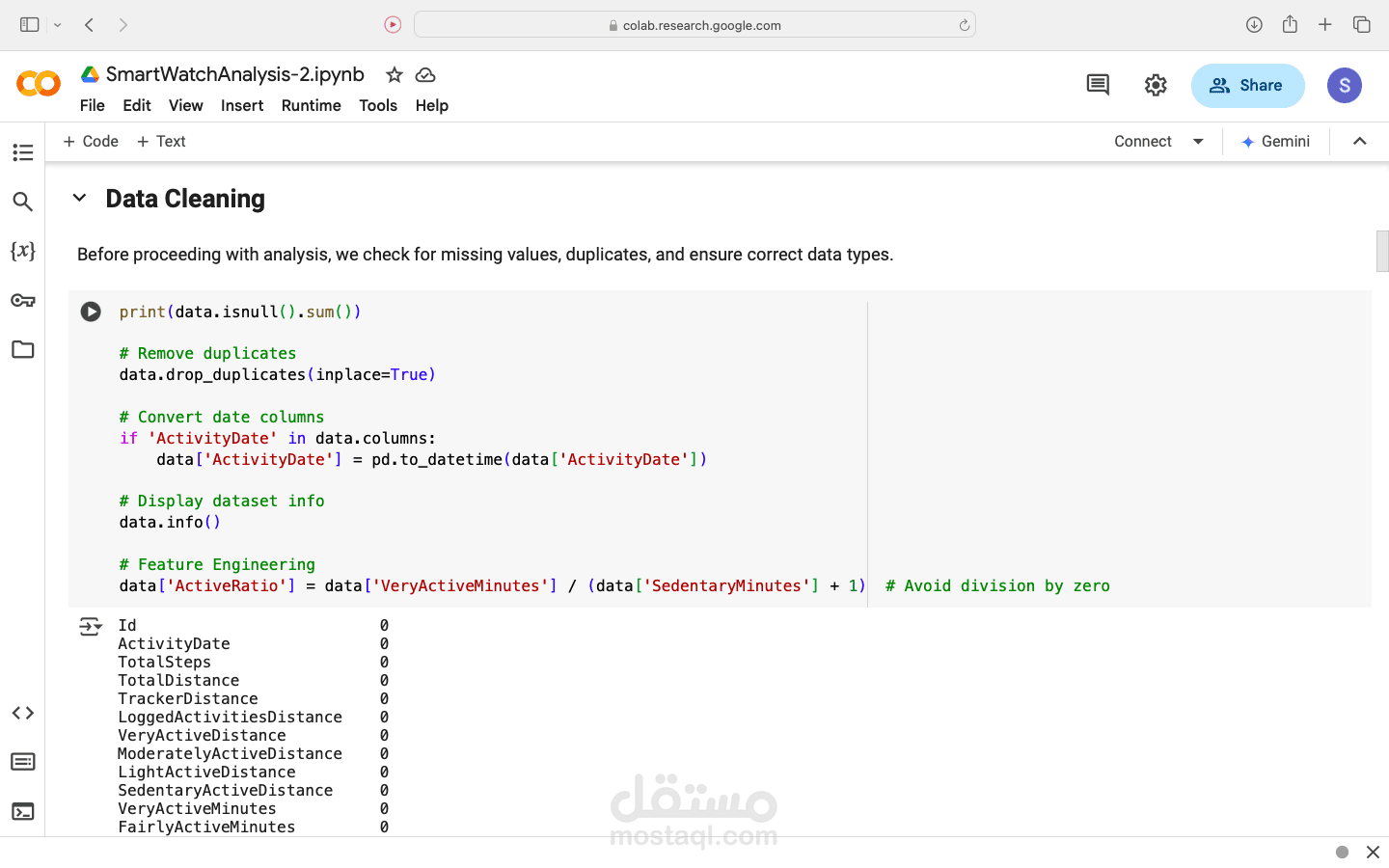
Task: Open the code snippets panel
Action: coord(22,713)
